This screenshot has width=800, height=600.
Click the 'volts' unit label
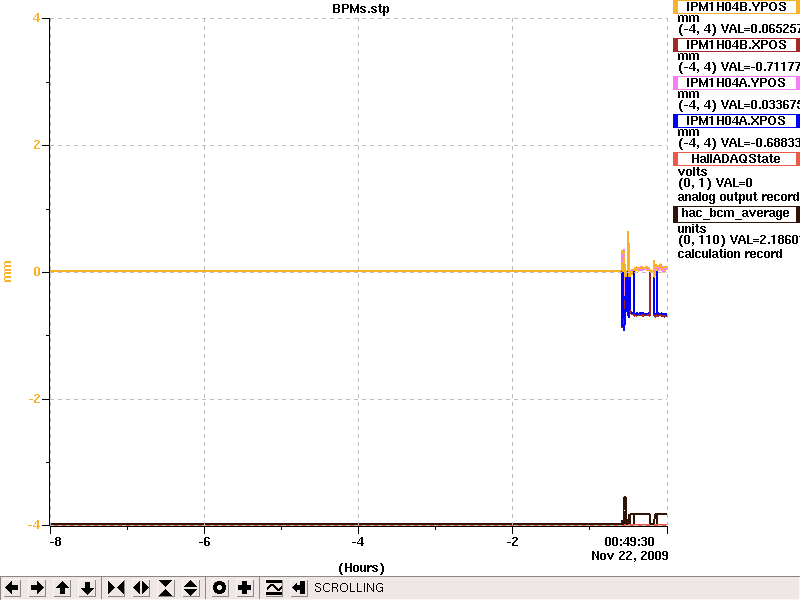point(692,171)
